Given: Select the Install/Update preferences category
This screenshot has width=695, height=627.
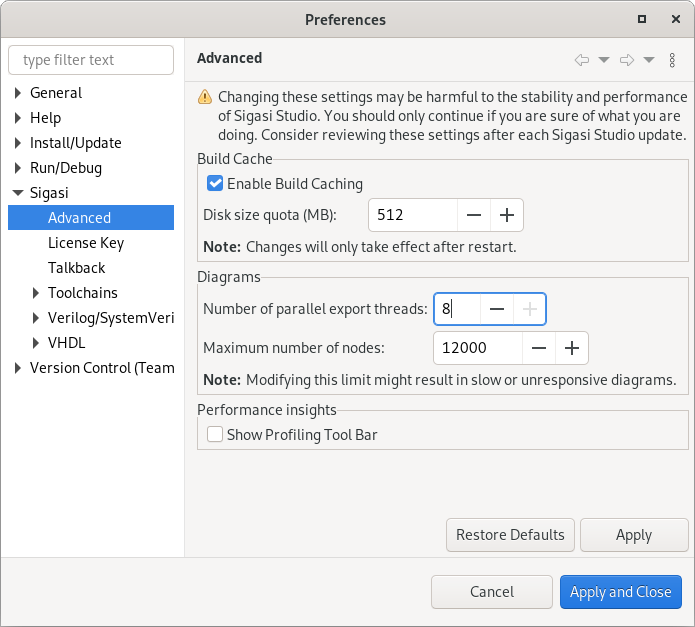Looking at the screenshot, I should tap(76, 143).
